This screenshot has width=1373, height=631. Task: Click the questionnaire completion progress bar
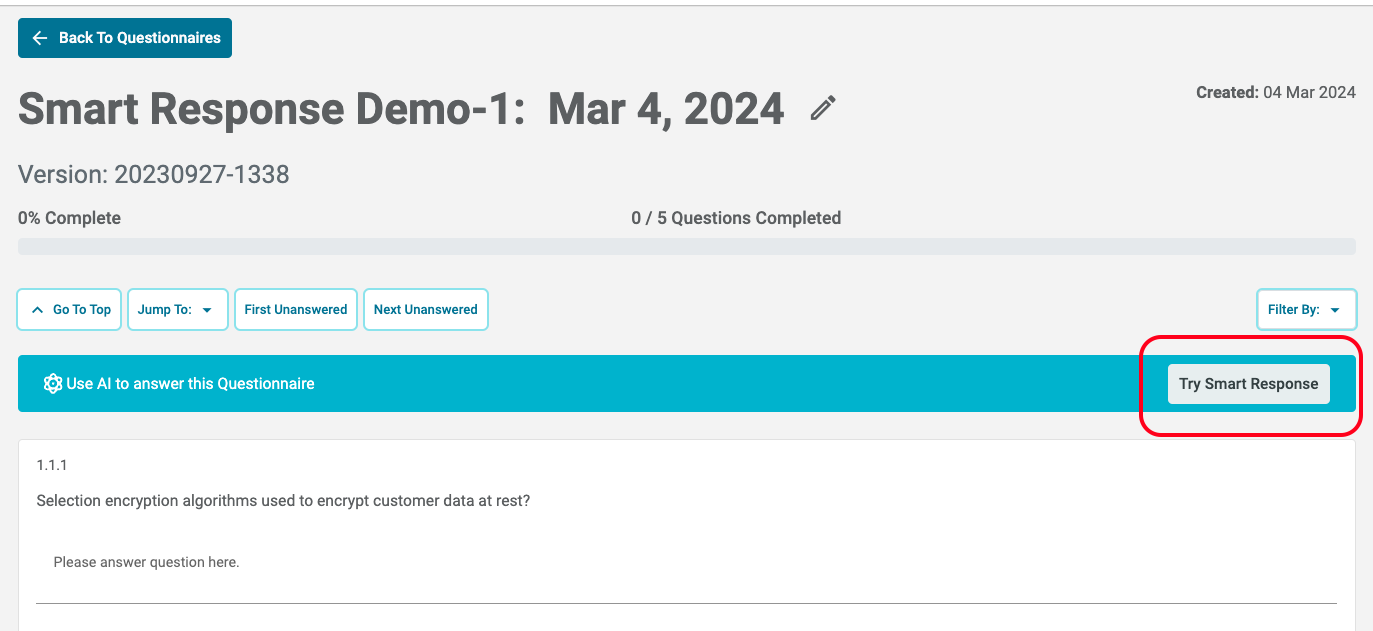pos(687,246)
